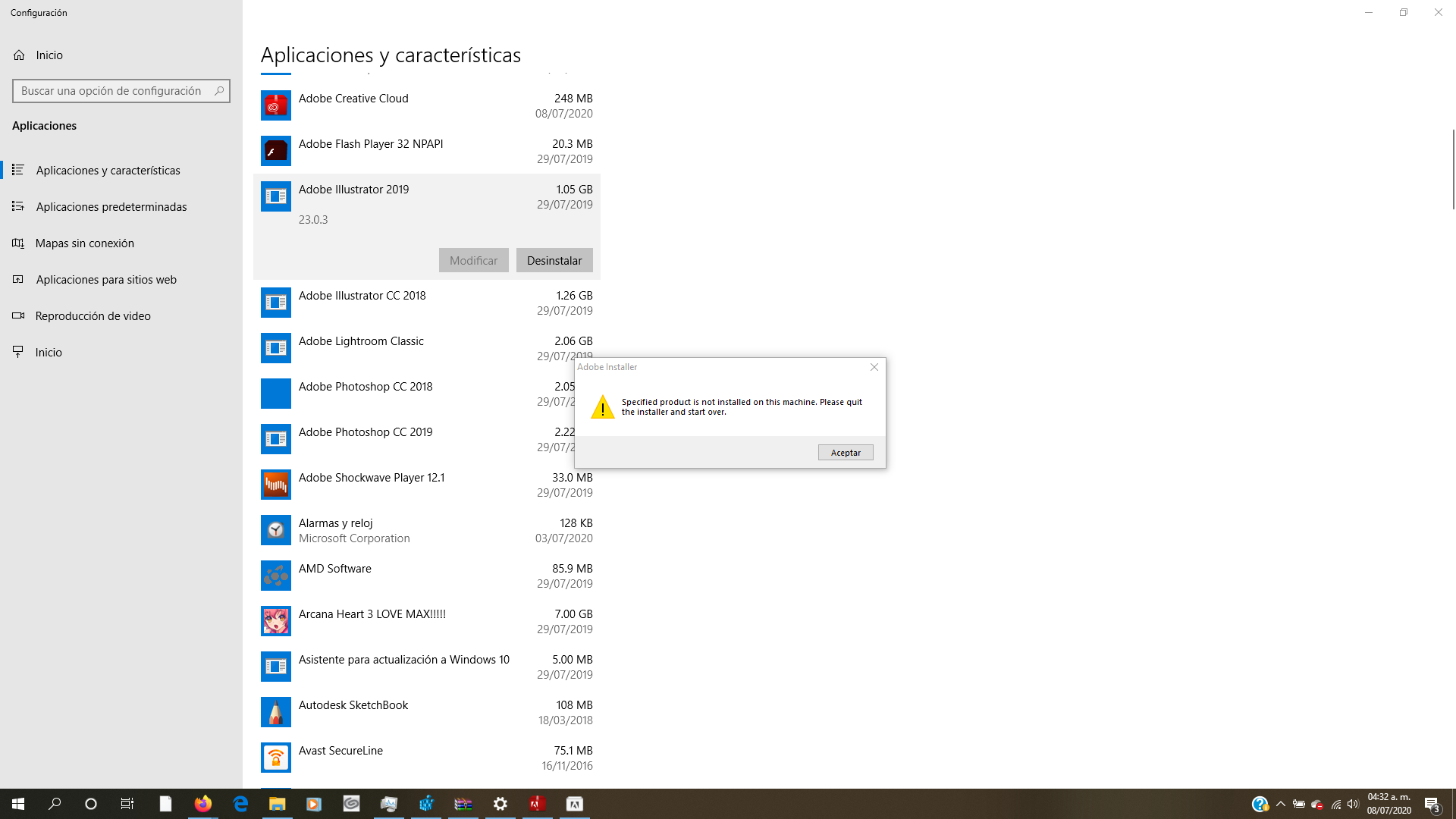This screenshot has width=1456, height=819.
Task: Click the AMD Software icon
Action: click(275, 576)
